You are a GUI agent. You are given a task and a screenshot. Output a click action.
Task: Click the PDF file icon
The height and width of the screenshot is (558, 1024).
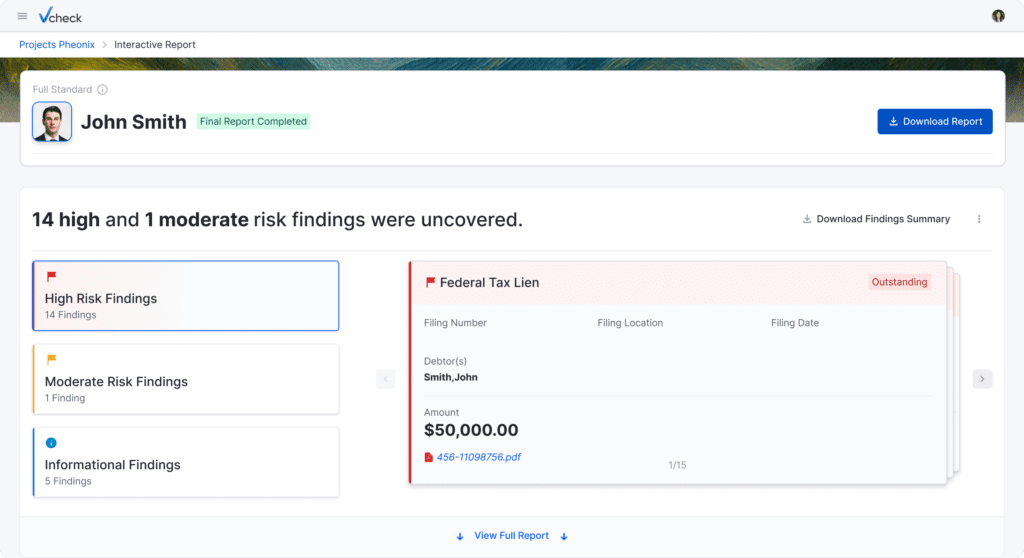429,457
